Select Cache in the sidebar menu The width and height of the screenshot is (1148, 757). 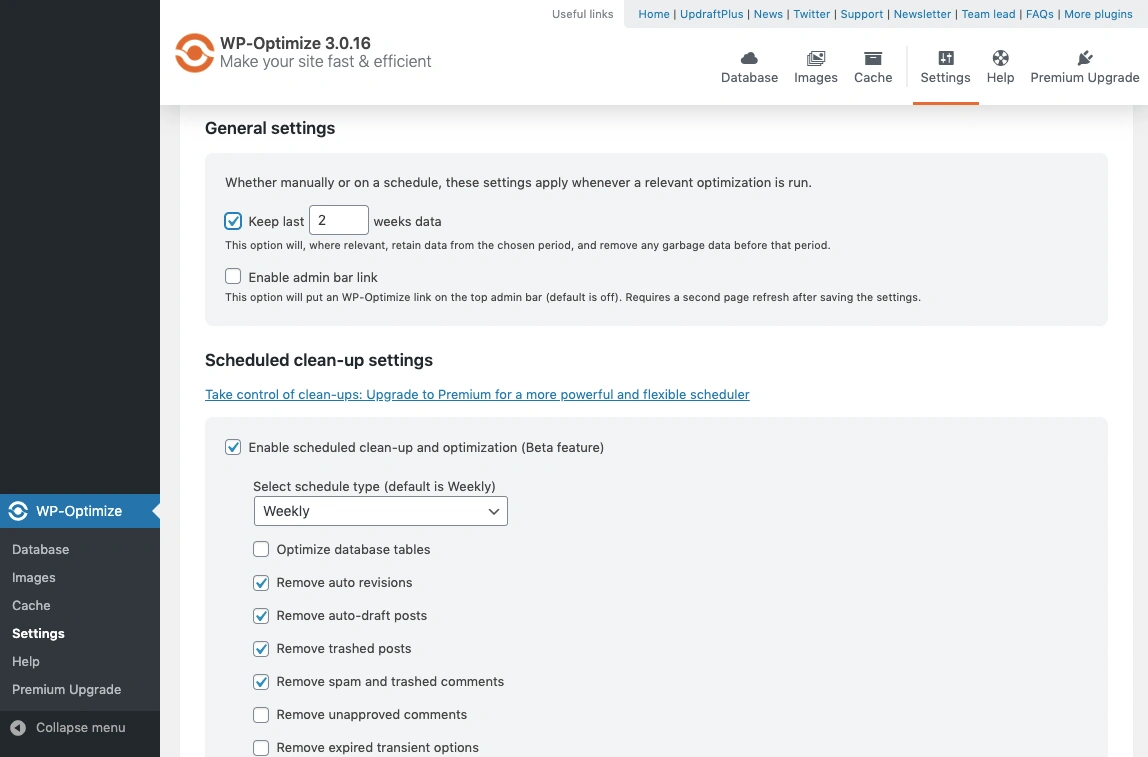pyautogui.click(x=31, y=606)
